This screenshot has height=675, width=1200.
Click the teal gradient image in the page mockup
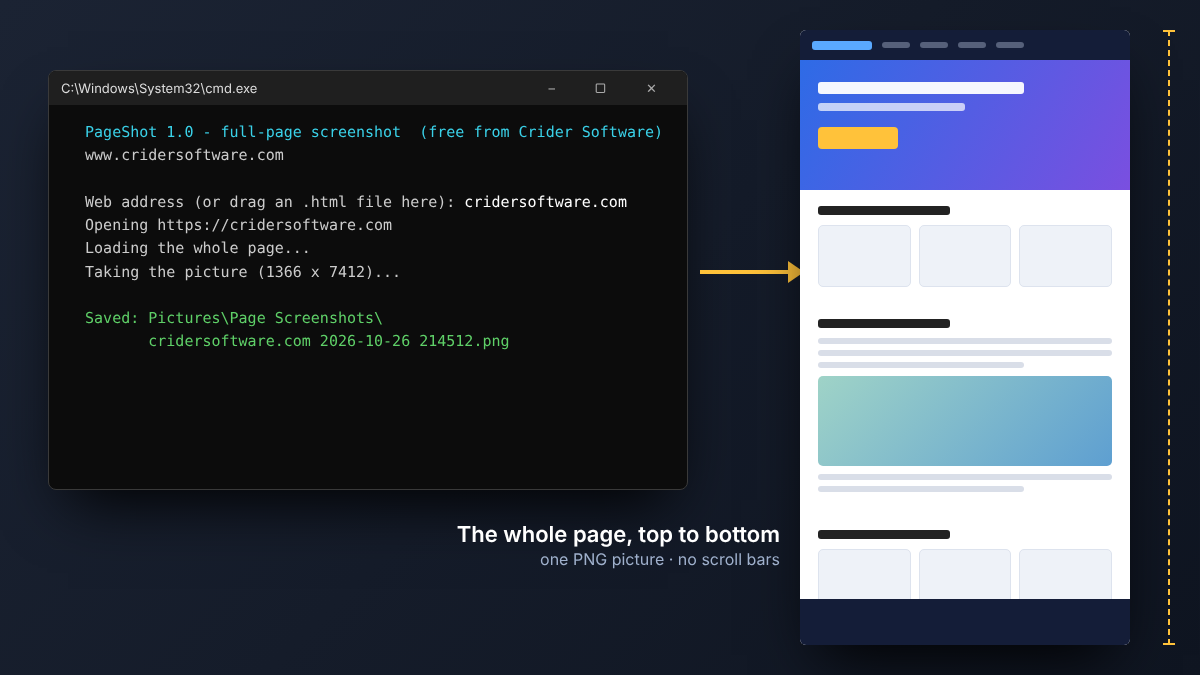(965, 421)
